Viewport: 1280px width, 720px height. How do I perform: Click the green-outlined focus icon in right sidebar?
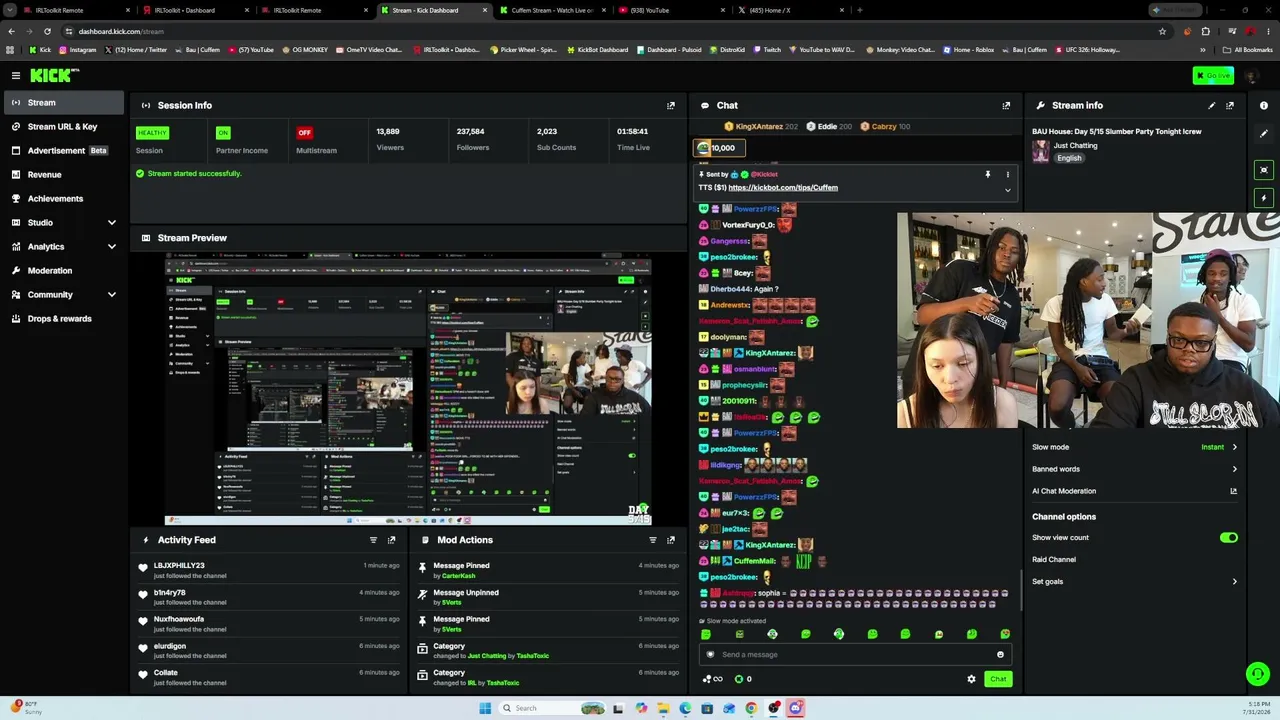1264,170
